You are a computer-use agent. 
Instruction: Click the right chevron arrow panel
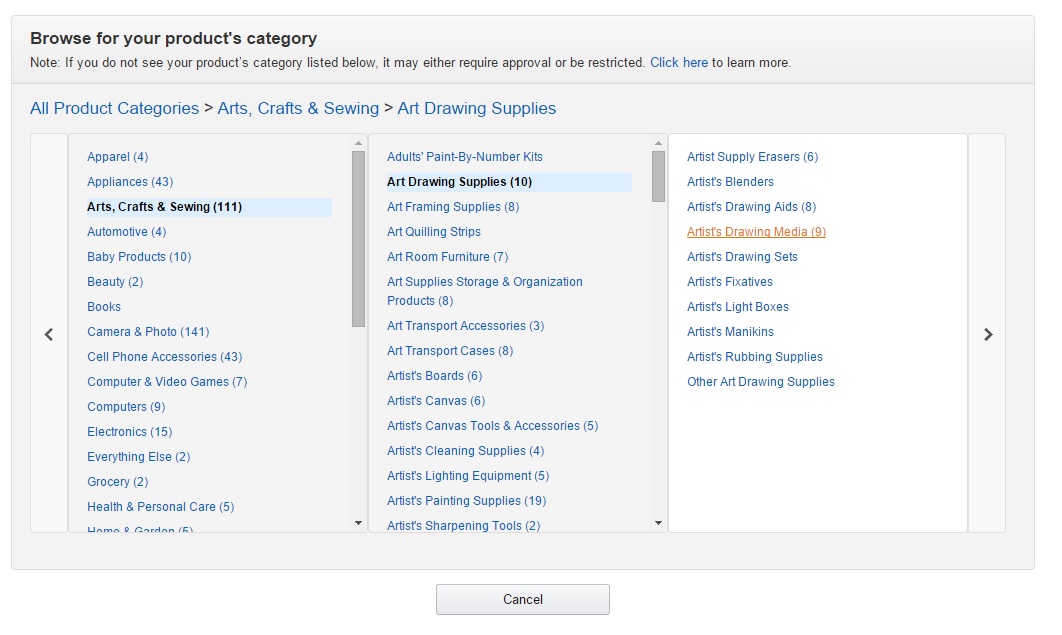click(x=987, y=334)
